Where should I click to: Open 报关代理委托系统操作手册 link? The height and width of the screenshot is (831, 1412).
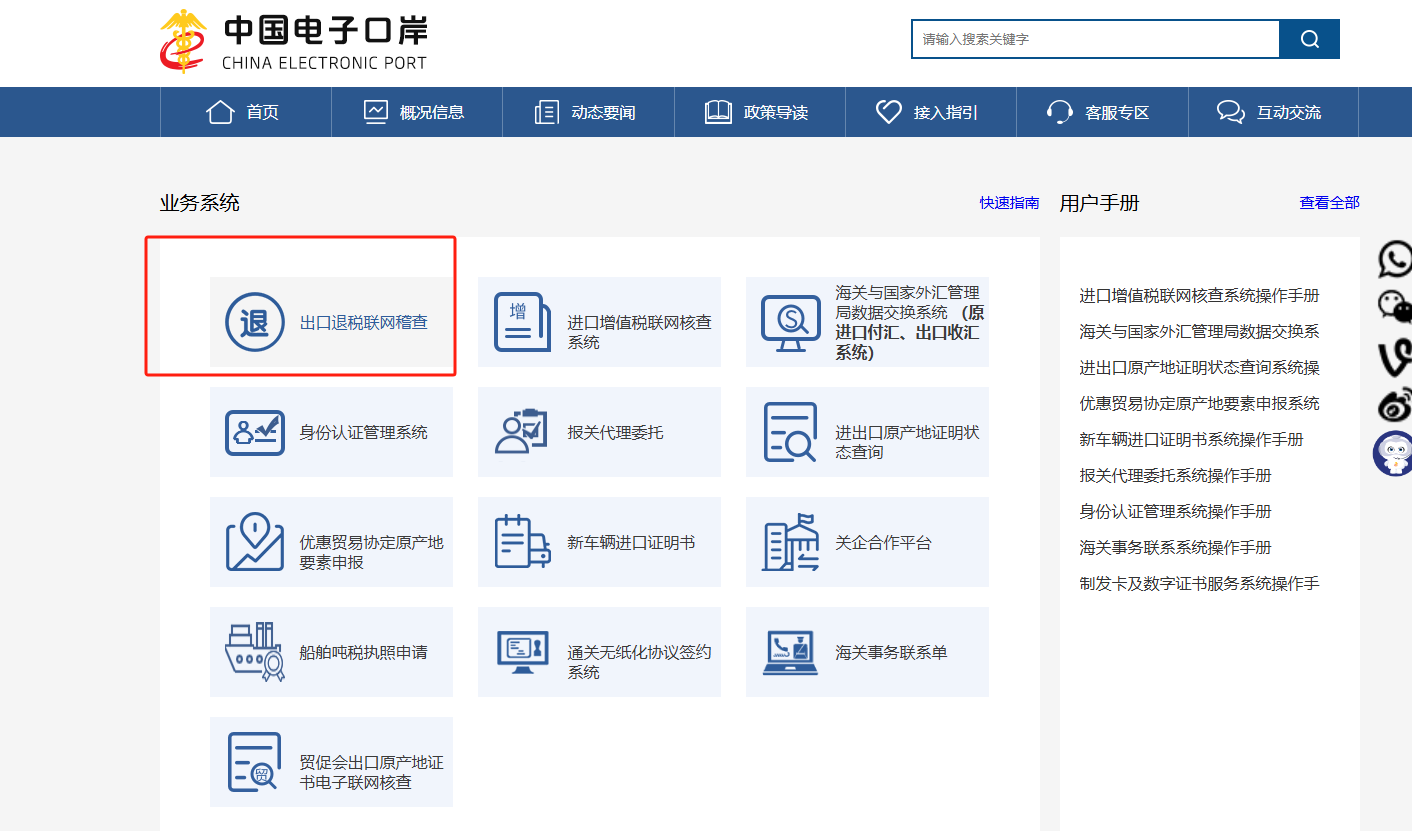[x=1175, y=475]
